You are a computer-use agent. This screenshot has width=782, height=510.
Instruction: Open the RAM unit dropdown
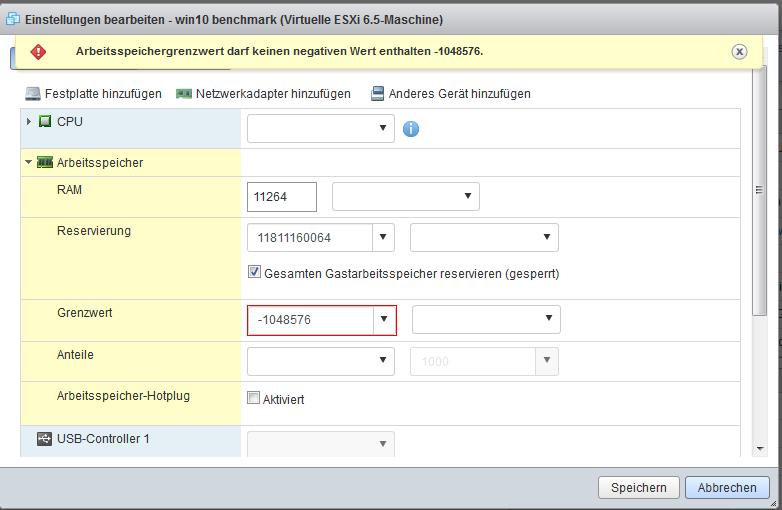[405, 196]
